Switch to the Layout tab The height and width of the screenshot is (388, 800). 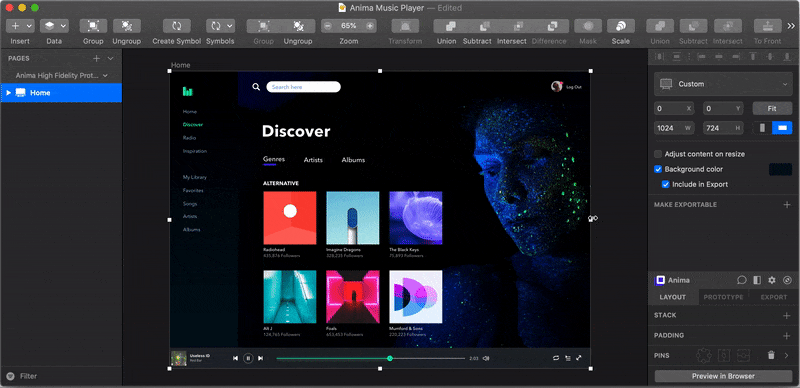pyautogui.click(x=672, y=297)
